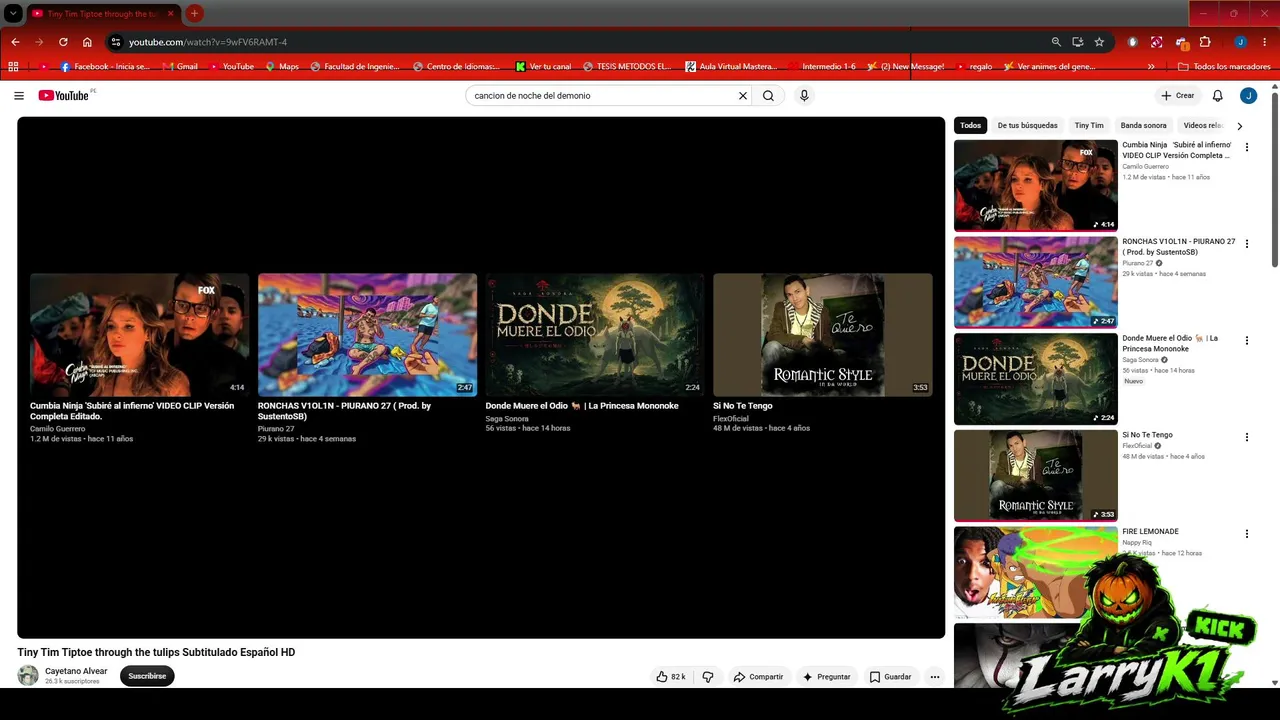The image size is (1280, 720).
Task: Show more hidden bookmarks chevron
Action: click(1151, 67)
